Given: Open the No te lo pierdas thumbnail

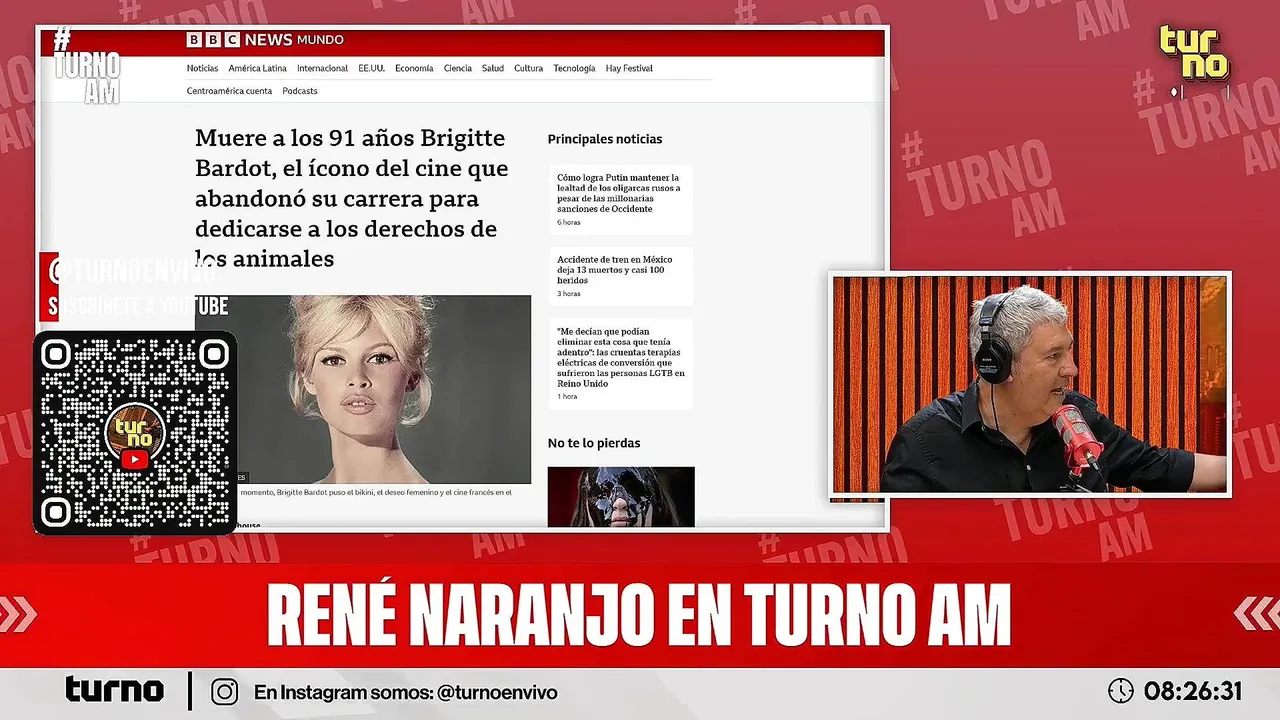Looking at the screenshot, I should pyautogui.click(x=621, y=496).
